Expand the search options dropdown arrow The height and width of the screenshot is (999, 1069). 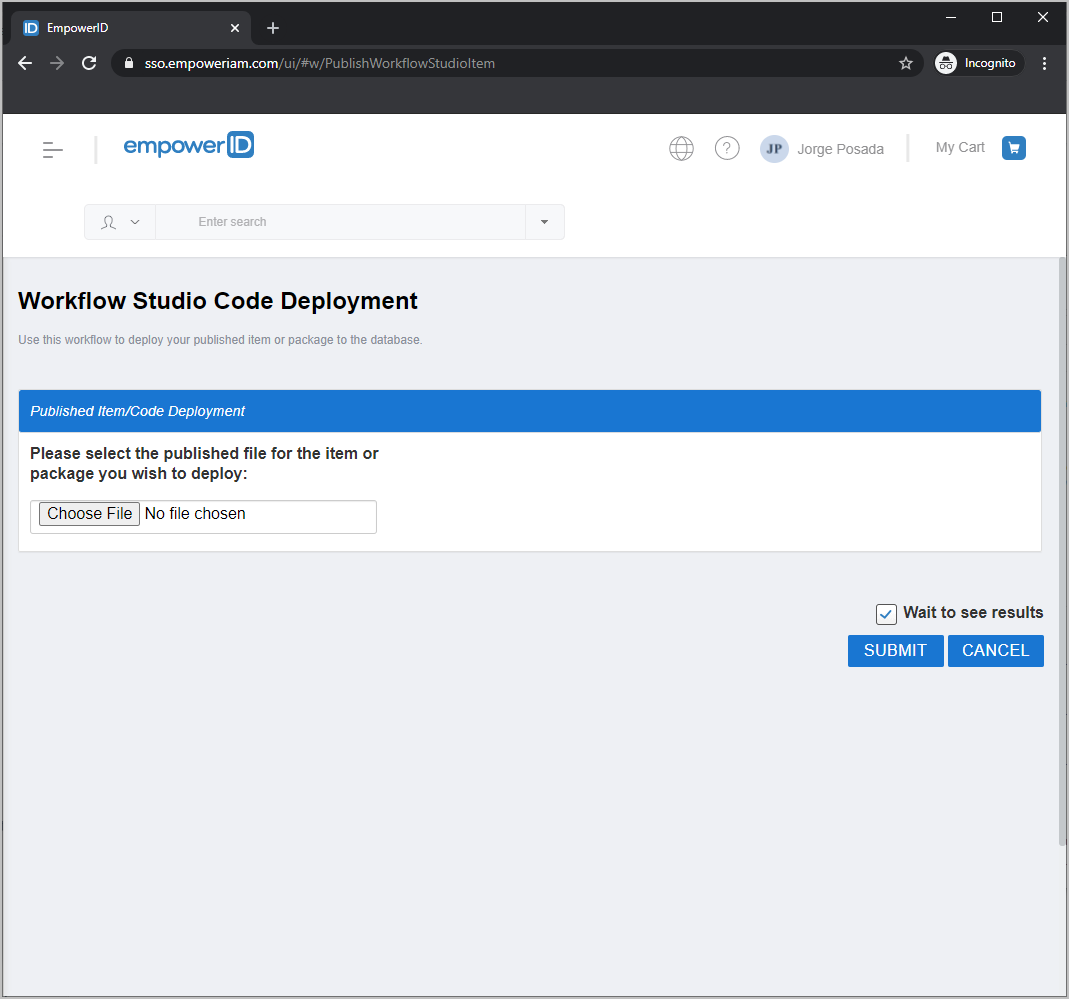tap(544, 221)
